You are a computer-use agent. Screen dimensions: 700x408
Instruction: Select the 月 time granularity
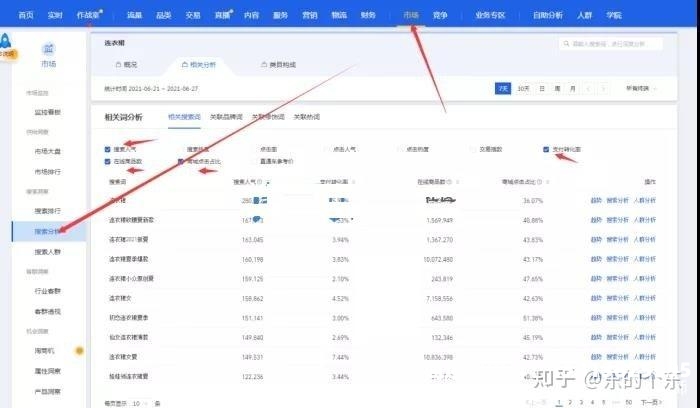pos(573,89)
